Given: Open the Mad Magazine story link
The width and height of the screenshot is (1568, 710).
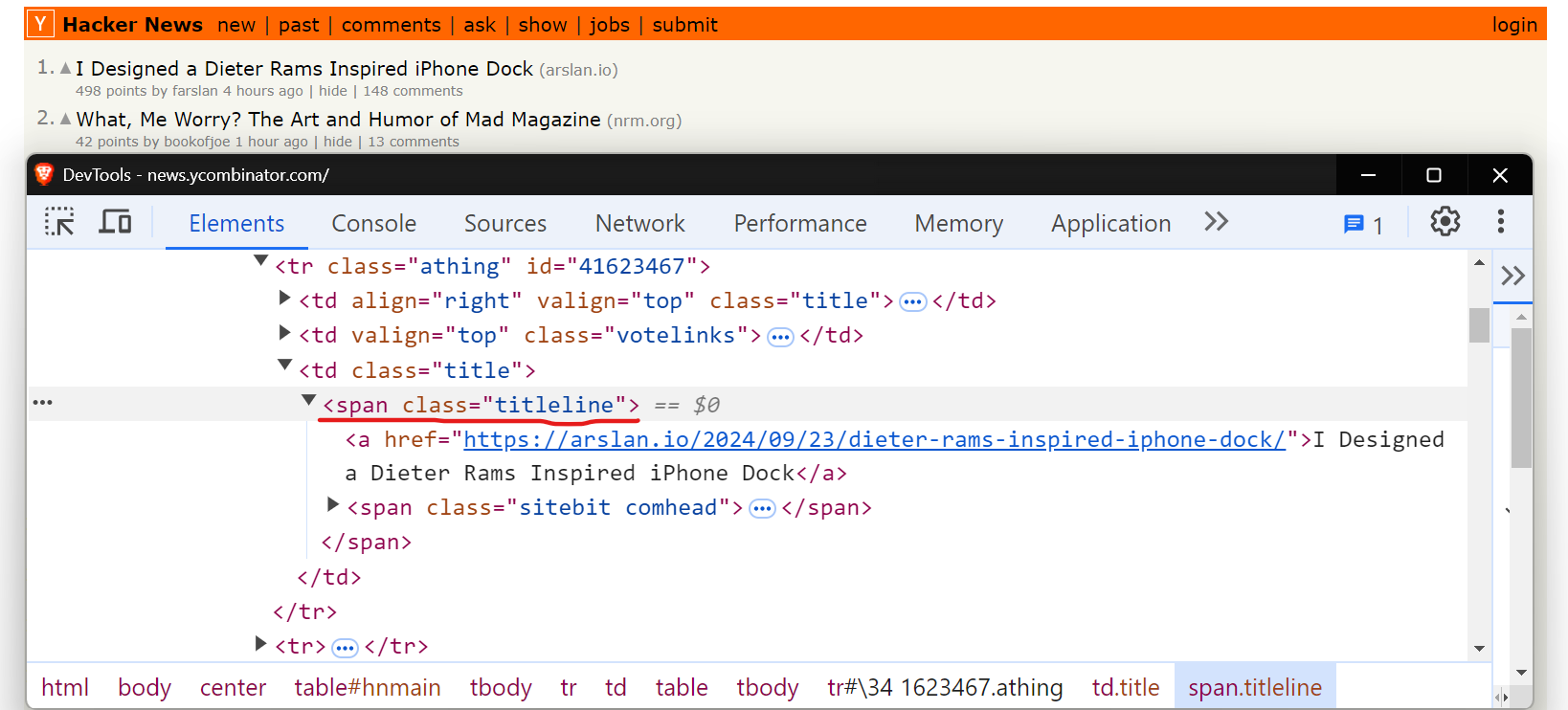Looking at the screenshot, I should (x=339, y=120).
